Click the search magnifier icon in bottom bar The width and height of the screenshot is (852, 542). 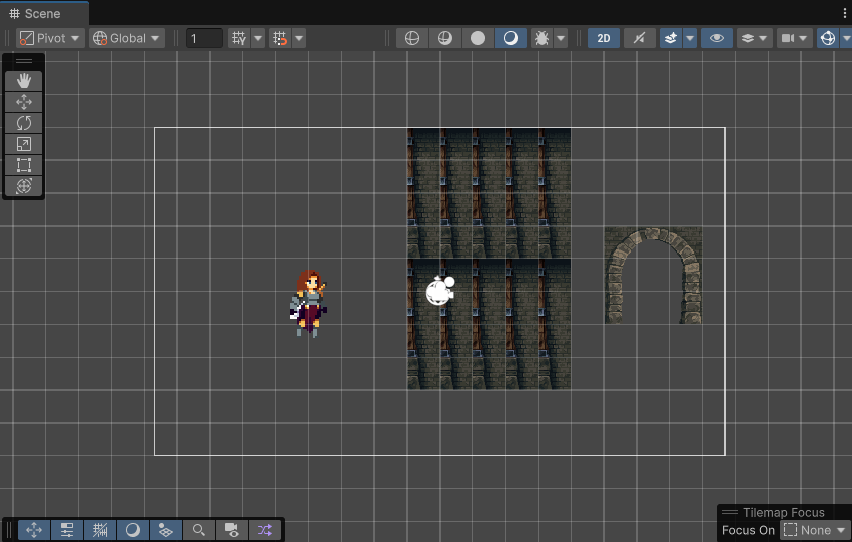(x=199, y=530)
